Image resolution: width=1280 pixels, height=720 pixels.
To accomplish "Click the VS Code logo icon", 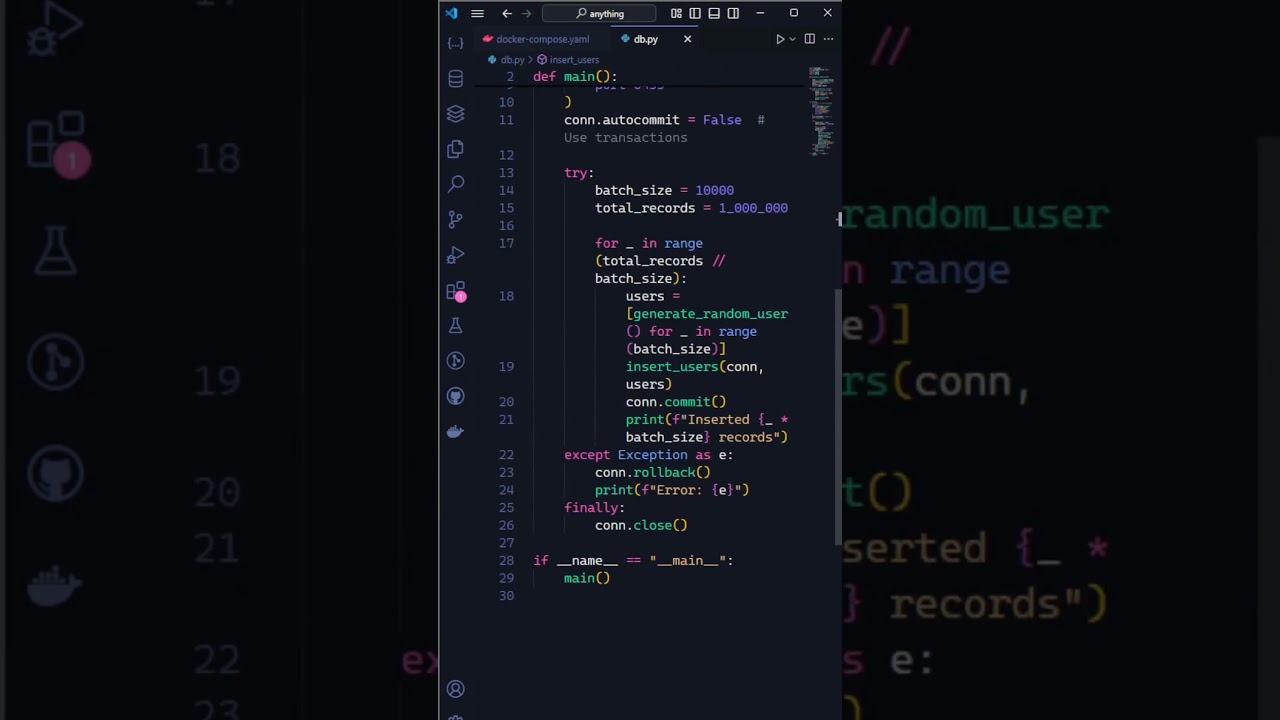I will coord(451,13).
